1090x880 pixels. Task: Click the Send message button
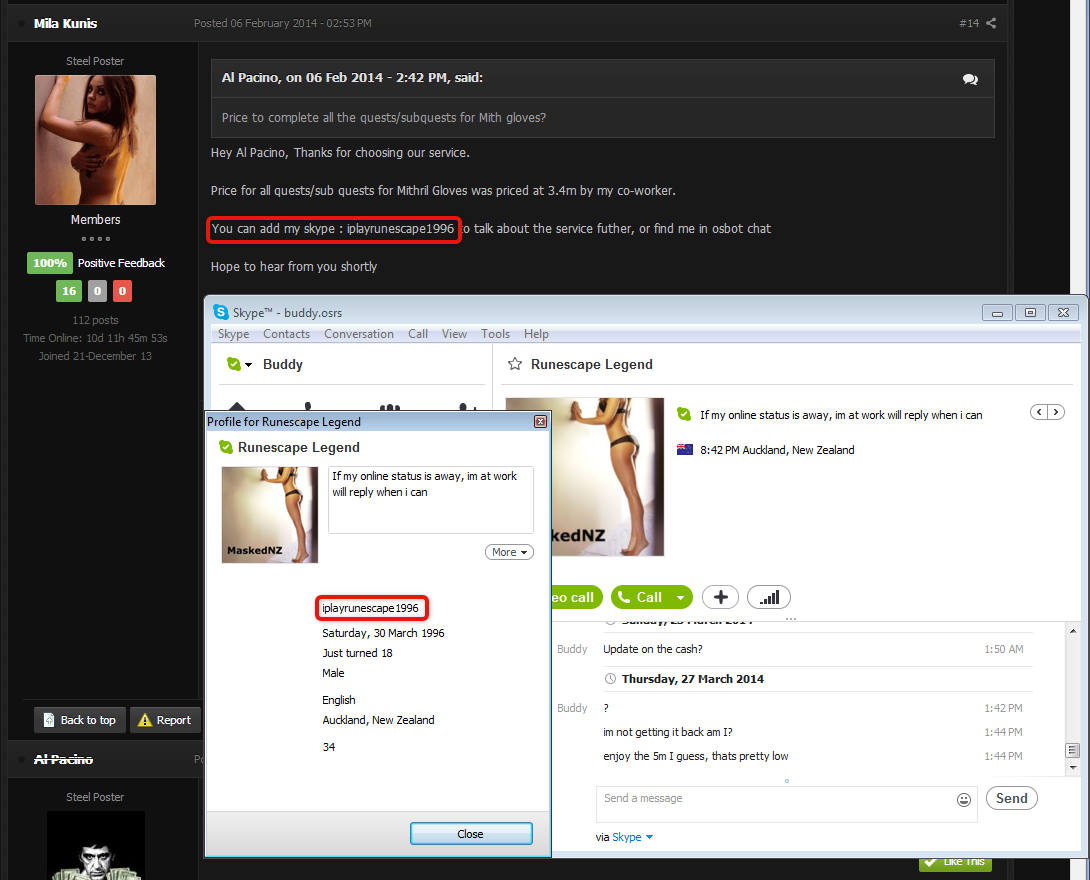click(x=1011, y=798)
